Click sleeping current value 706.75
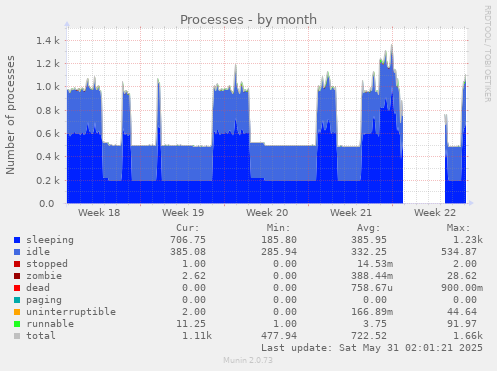Screen dimensions: 497x371 188,240
